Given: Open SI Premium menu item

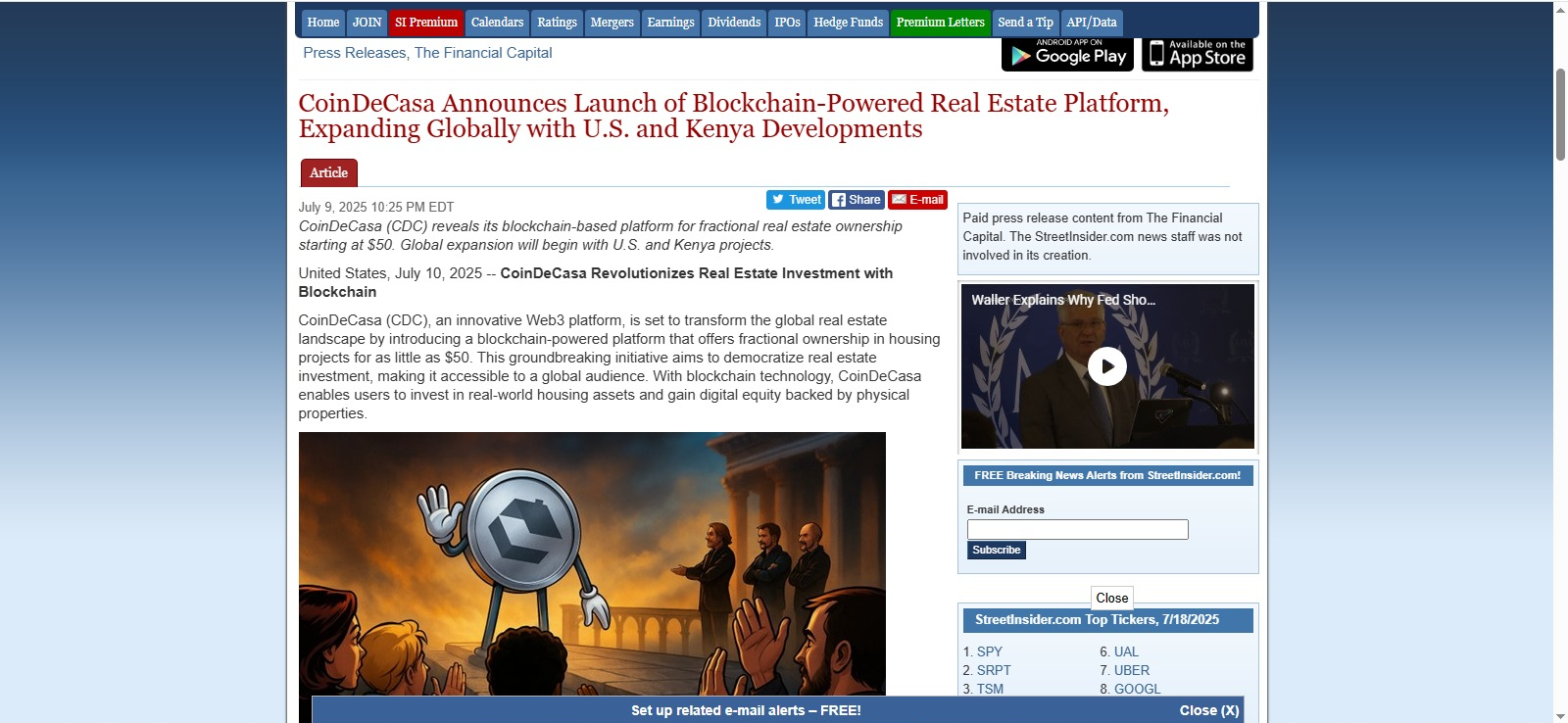Looking at the screenshot, I should (425, 23).
